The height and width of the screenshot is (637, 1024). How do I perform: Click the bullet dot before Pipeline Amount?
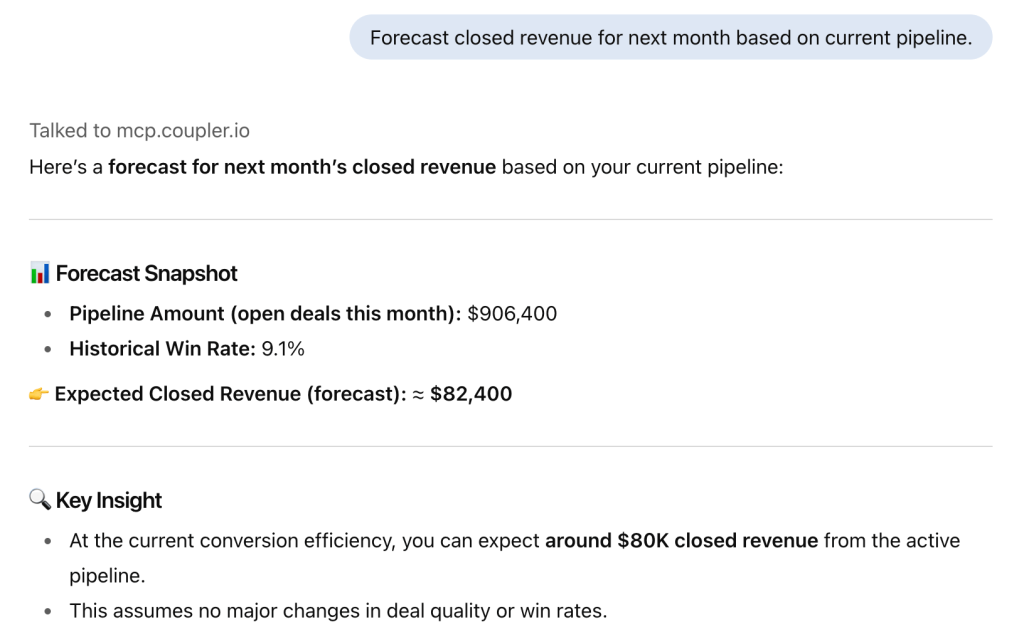(x=49, y=315)
